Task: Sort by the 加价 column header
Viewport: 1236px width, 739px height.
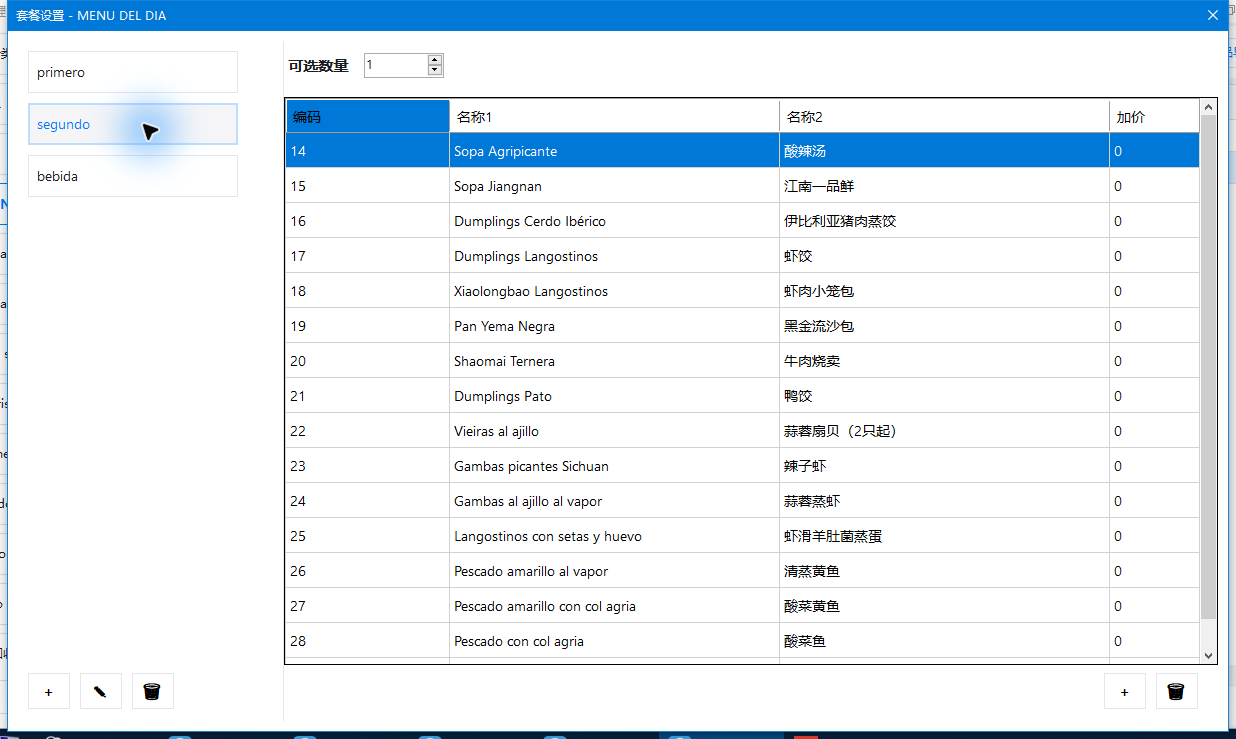Action: 1154,117
